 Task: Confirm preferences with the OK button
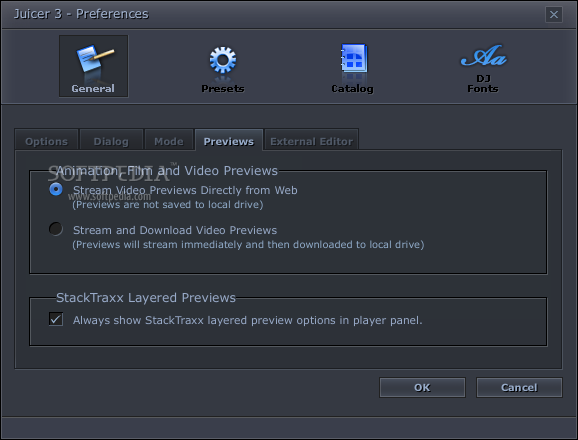coord(422,387)
